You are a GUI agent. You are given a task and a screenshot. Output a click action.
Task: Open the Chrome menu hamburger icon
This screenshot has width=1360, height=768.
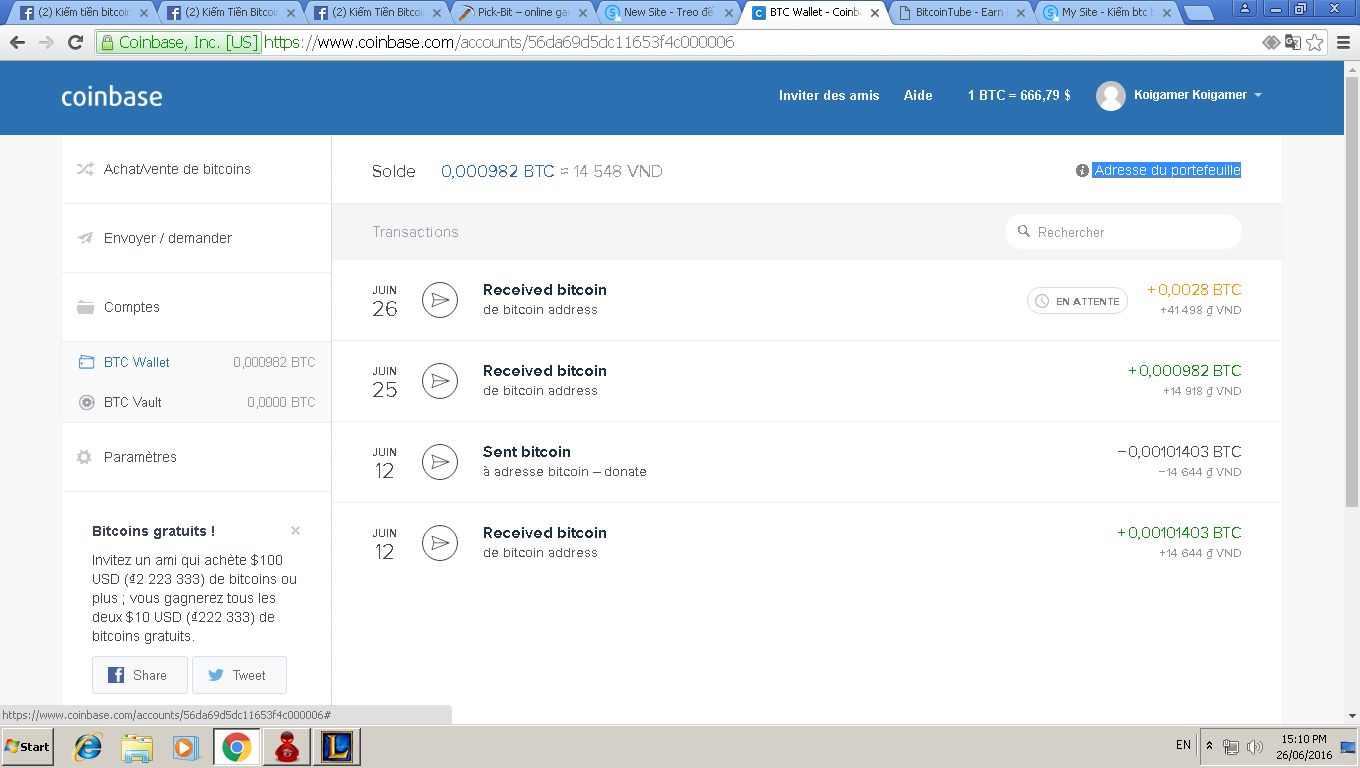1343,43
